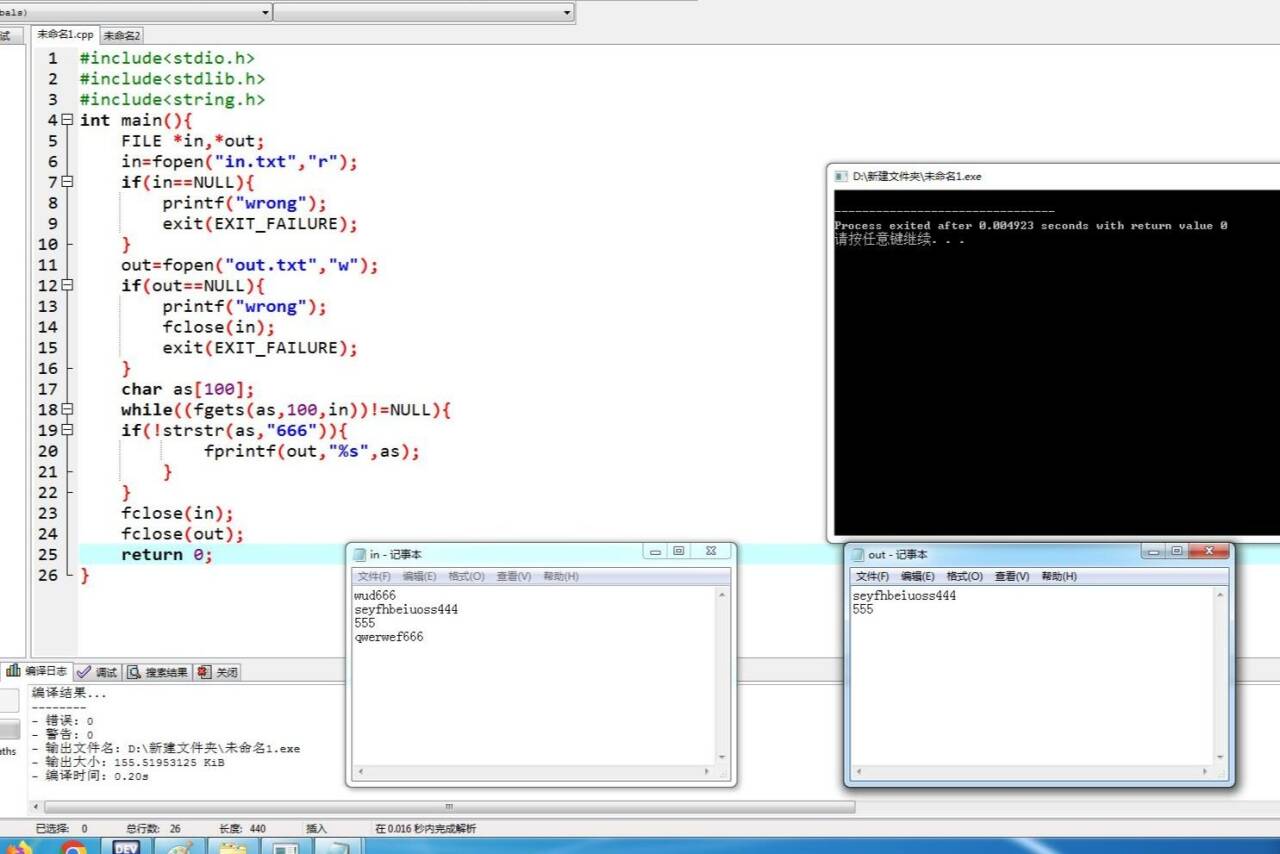Click the 关闭 close panel tab
The image size is (1280, 854).
217,672
